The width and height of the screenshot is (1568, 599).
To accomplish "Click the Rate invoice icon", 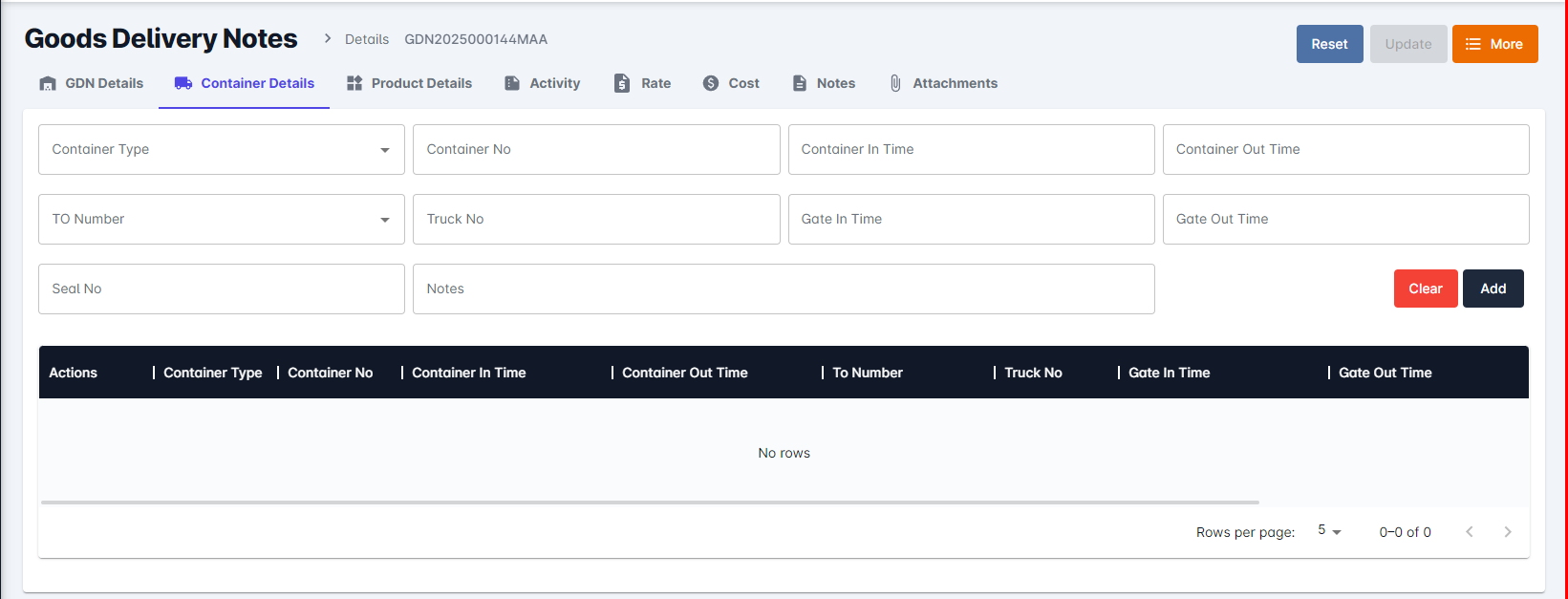I will click(x=622, y=84).
